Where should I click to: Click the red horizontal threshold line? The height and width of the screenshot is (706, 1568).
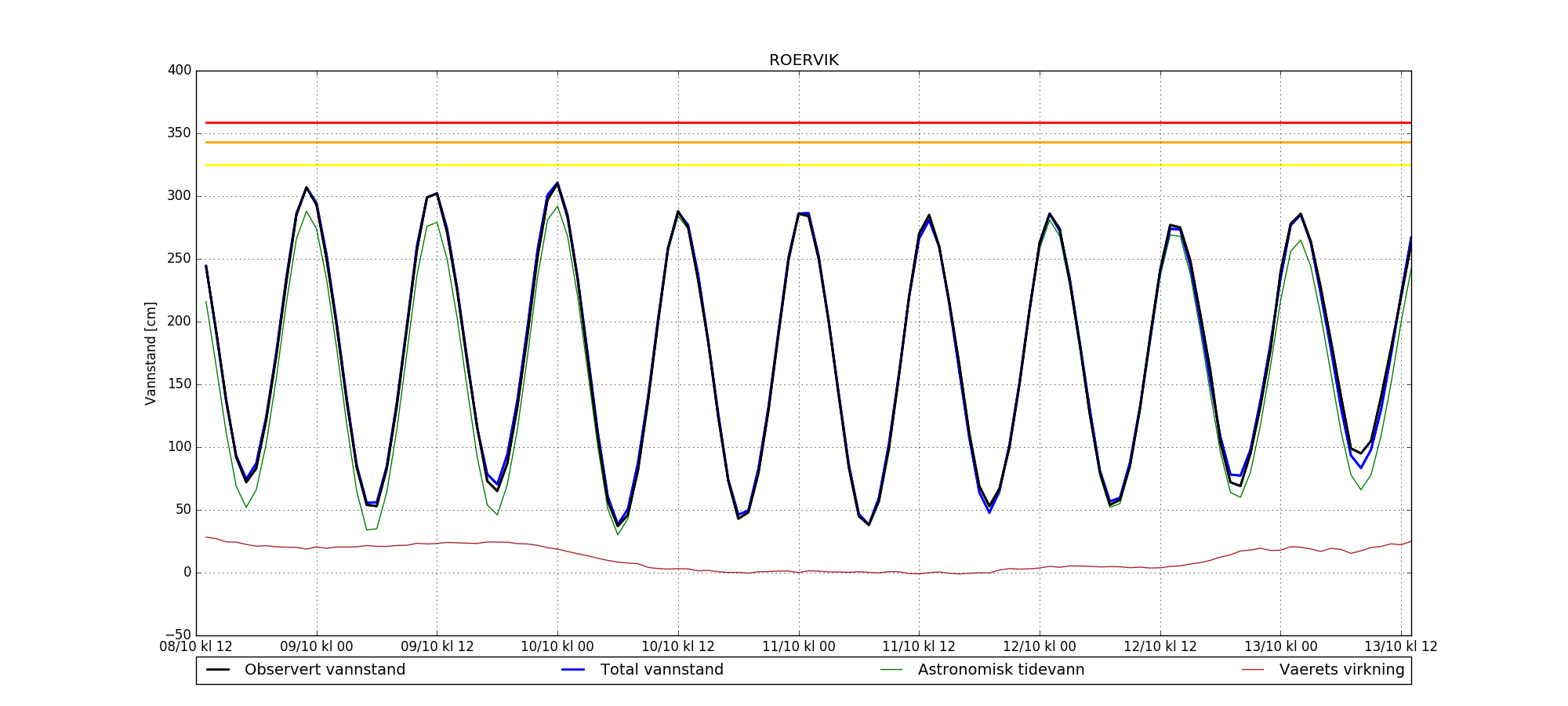coord(808,122)
